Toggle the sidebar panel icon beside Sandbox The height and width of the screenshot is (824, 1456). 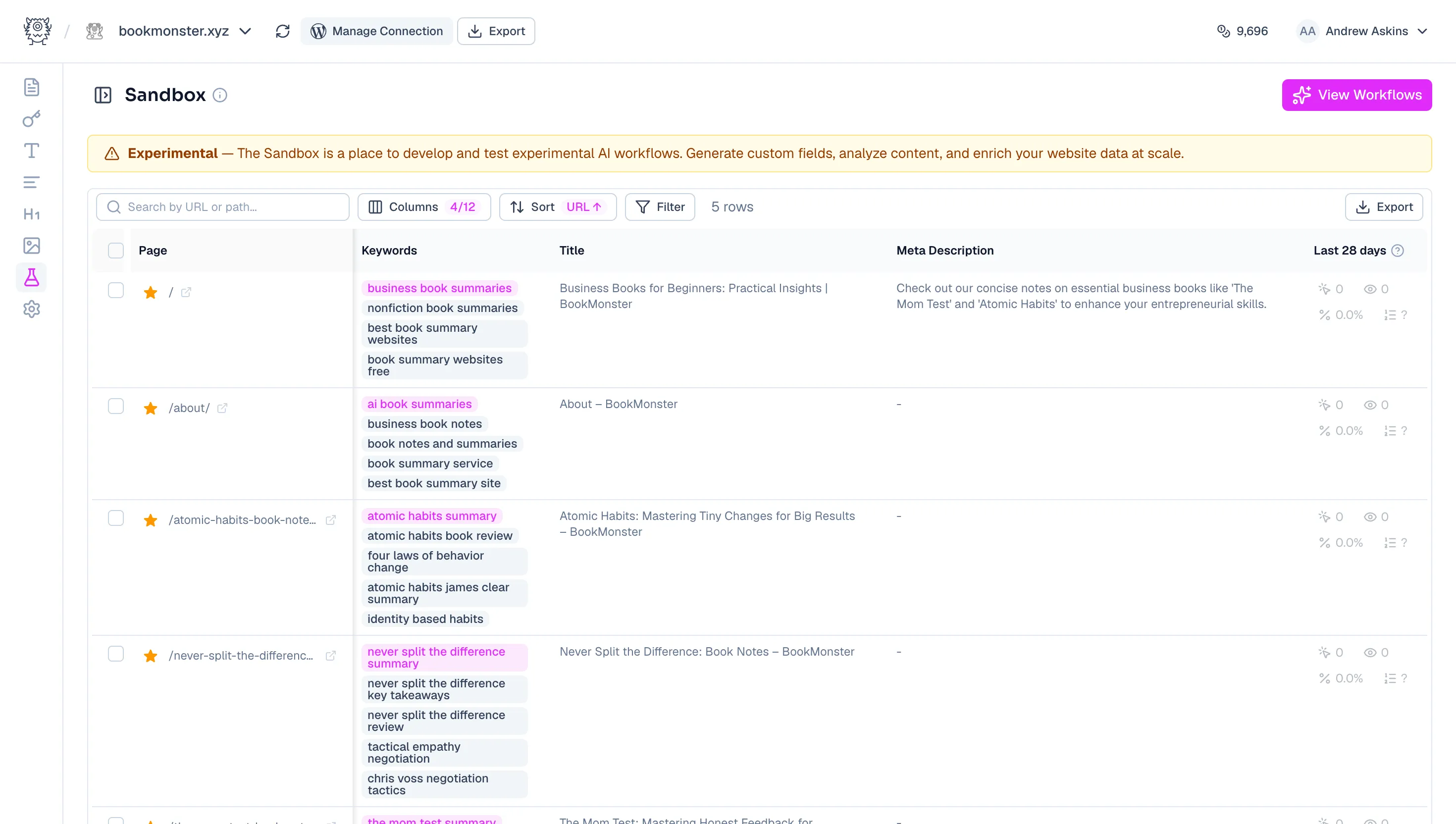pyautogui.click(x=103, y=95)
